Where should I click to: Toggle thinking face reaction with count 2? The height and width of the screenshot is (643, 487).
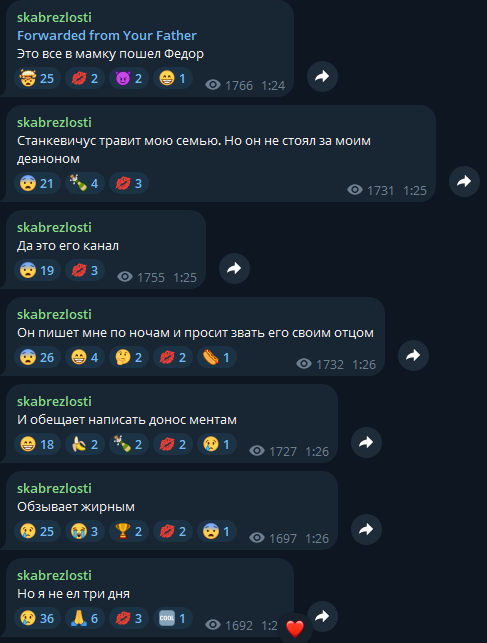click(129, 357)
